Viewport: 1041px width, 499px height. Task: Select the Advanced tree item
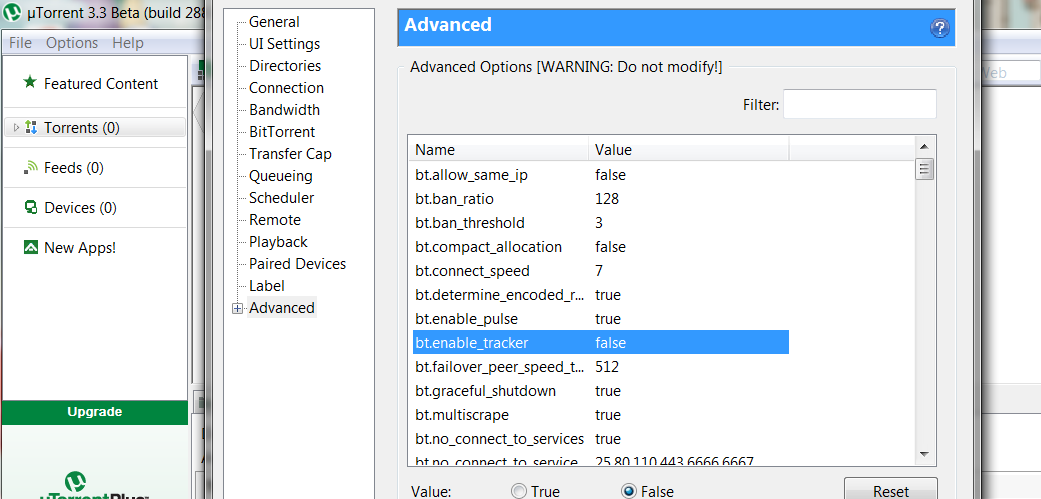coord(281,307)
